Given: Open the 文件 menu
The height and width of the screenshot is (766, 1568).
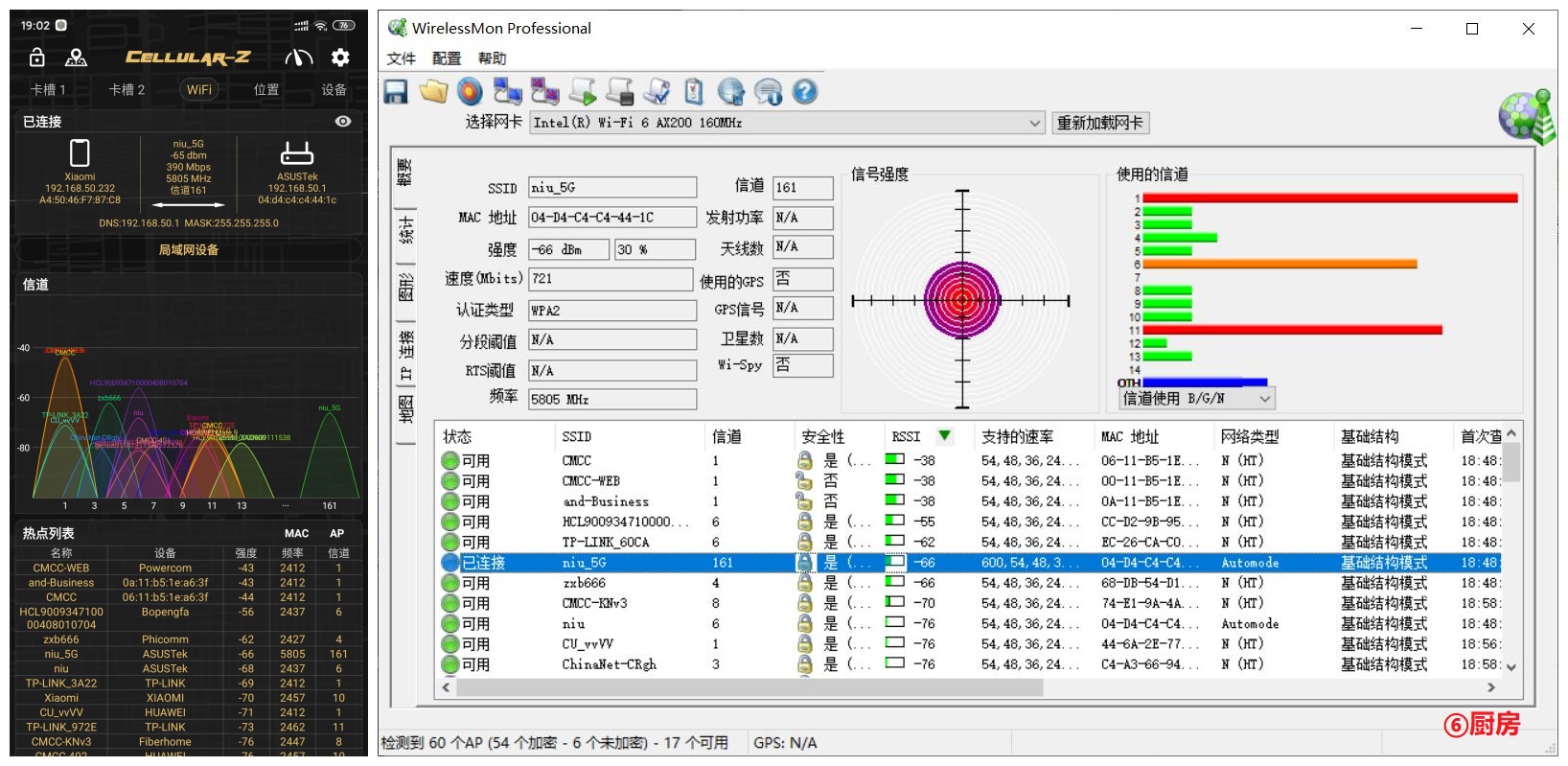Looking at the screenshot, I should pyautogui.click(x=401, y=58).
